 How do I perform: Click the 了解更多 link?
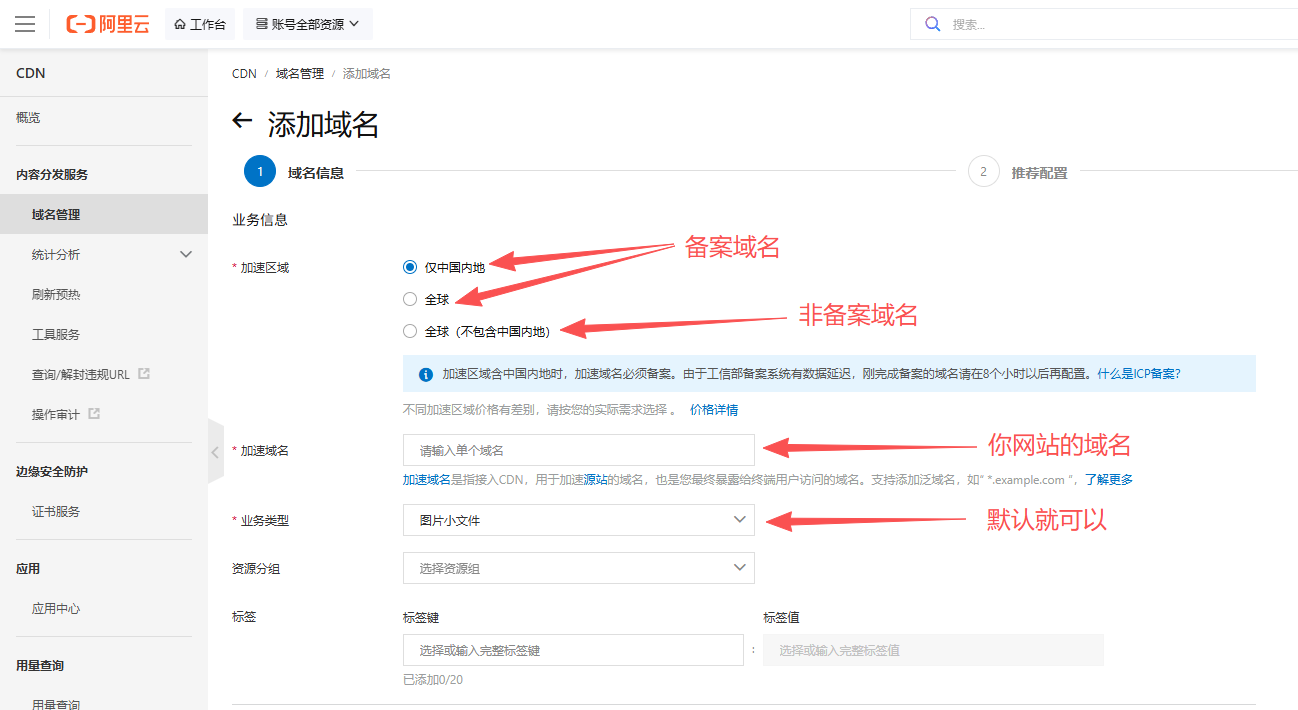(x=1109, y=479)
